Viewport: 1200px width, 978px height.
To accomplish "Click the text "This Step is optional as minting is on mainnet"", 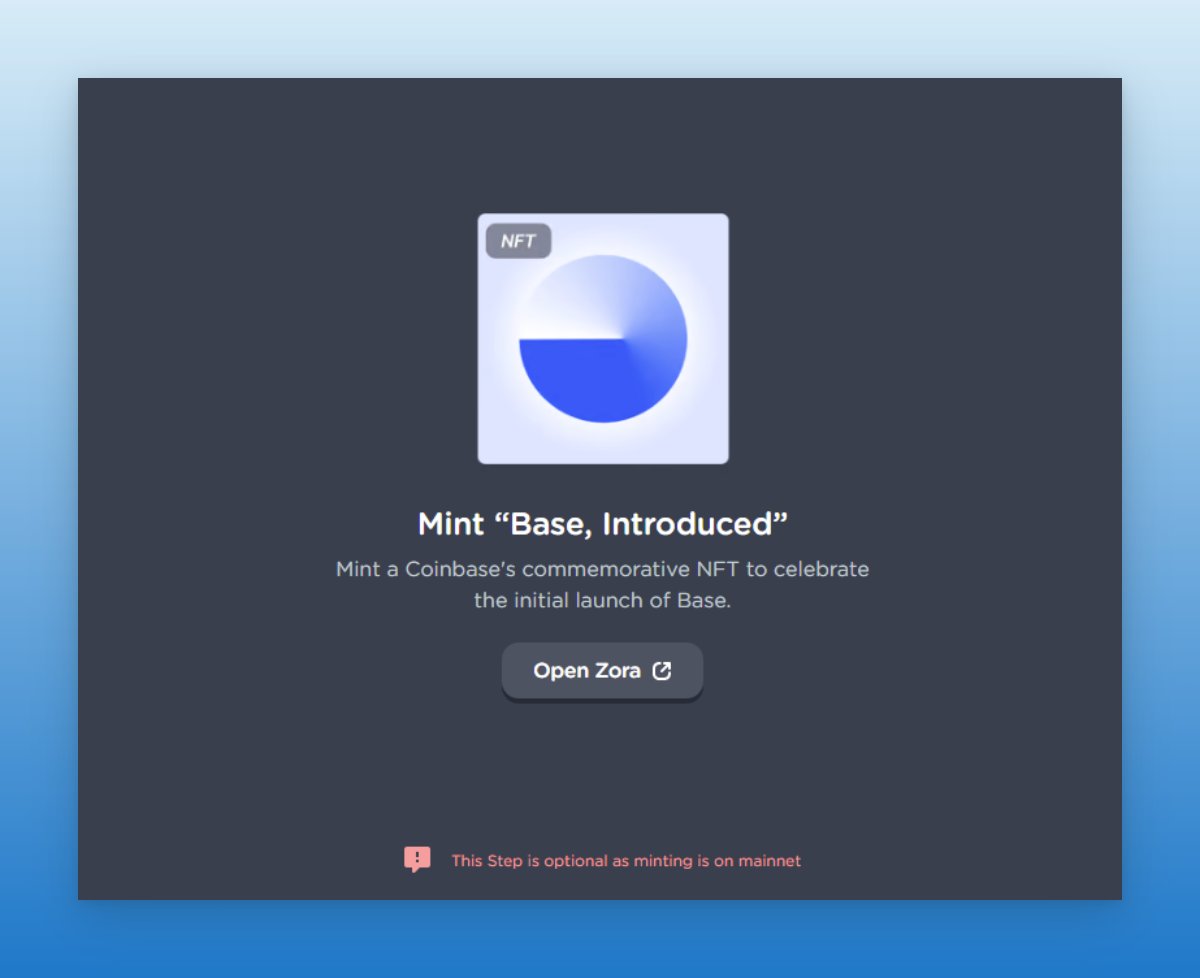I will [x=626, y=861].
